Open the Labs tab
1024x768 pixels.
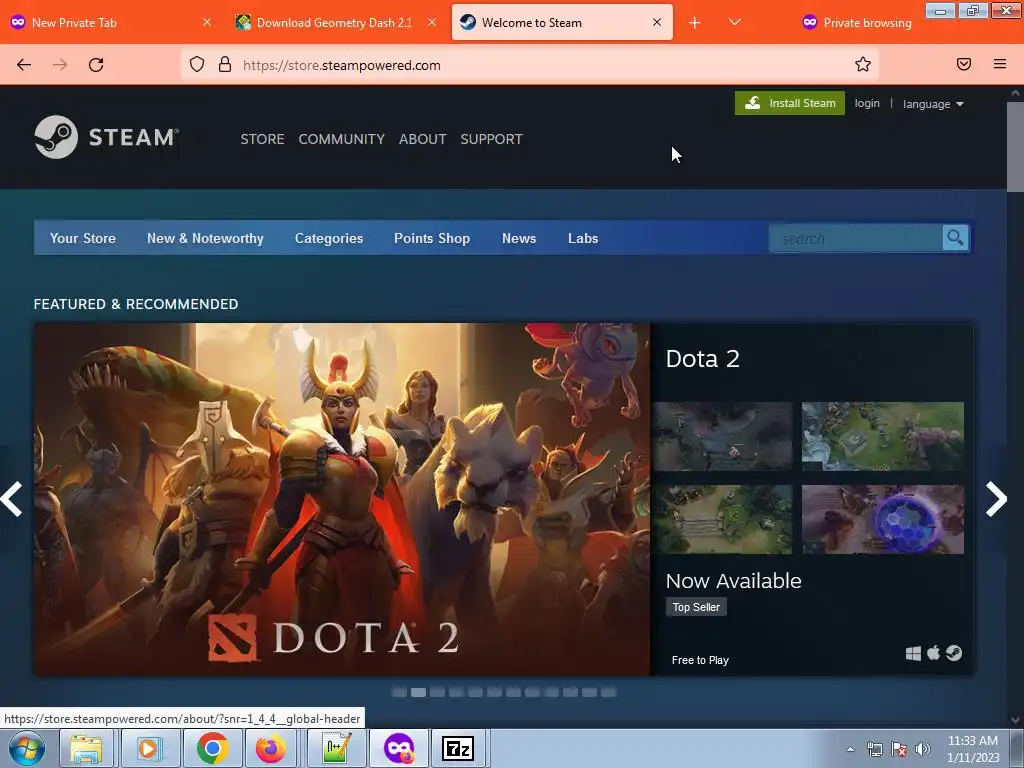(x=583, y=238)
